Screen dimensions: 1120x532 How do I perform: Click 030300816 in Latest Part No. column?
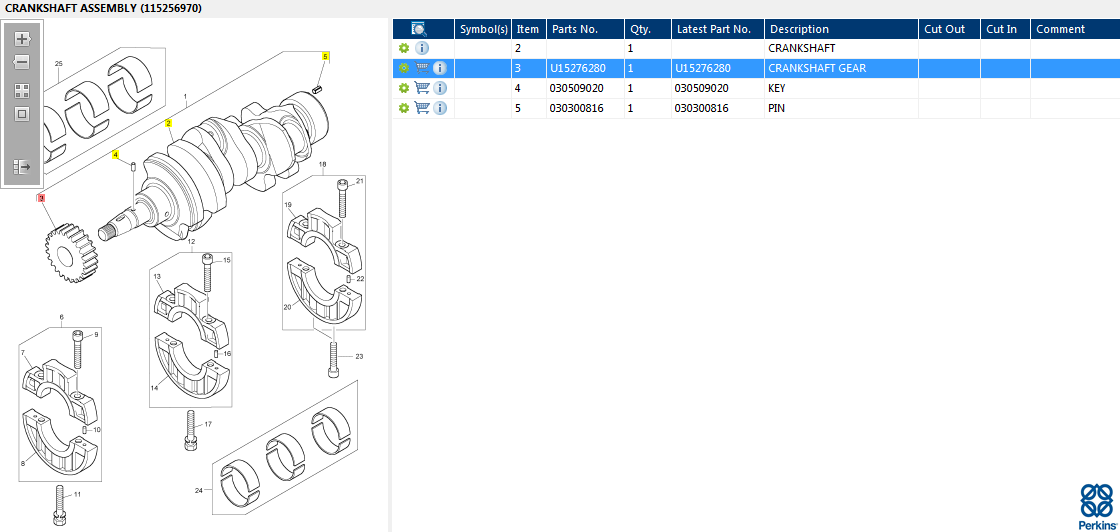701,109
